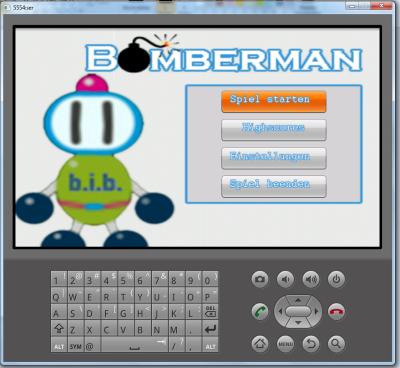This screenshot has height=368, width=400.
Task: Open the Highscores menu button
Action: [273, 130]
